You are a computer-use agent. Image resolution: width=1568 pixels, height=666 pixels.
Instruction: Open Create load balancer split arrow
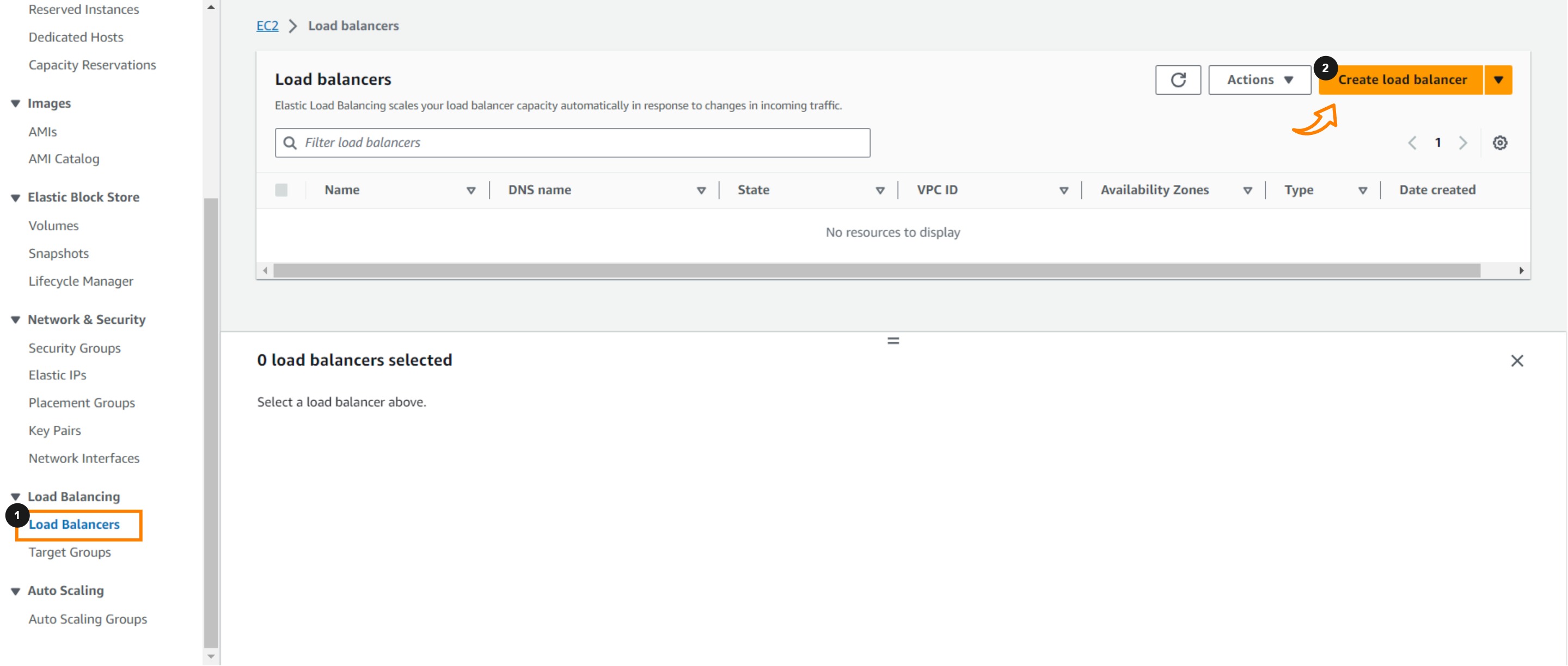1498,79
